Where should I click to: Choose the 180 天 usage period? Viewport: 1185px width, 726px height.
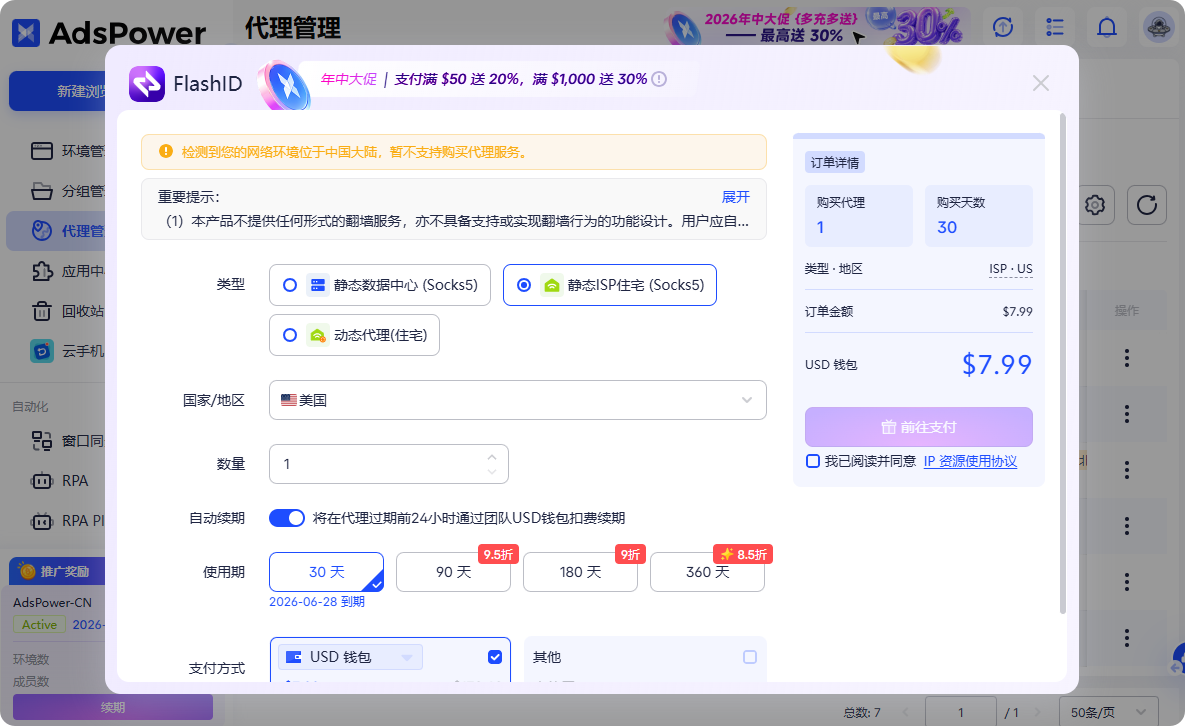580,572
